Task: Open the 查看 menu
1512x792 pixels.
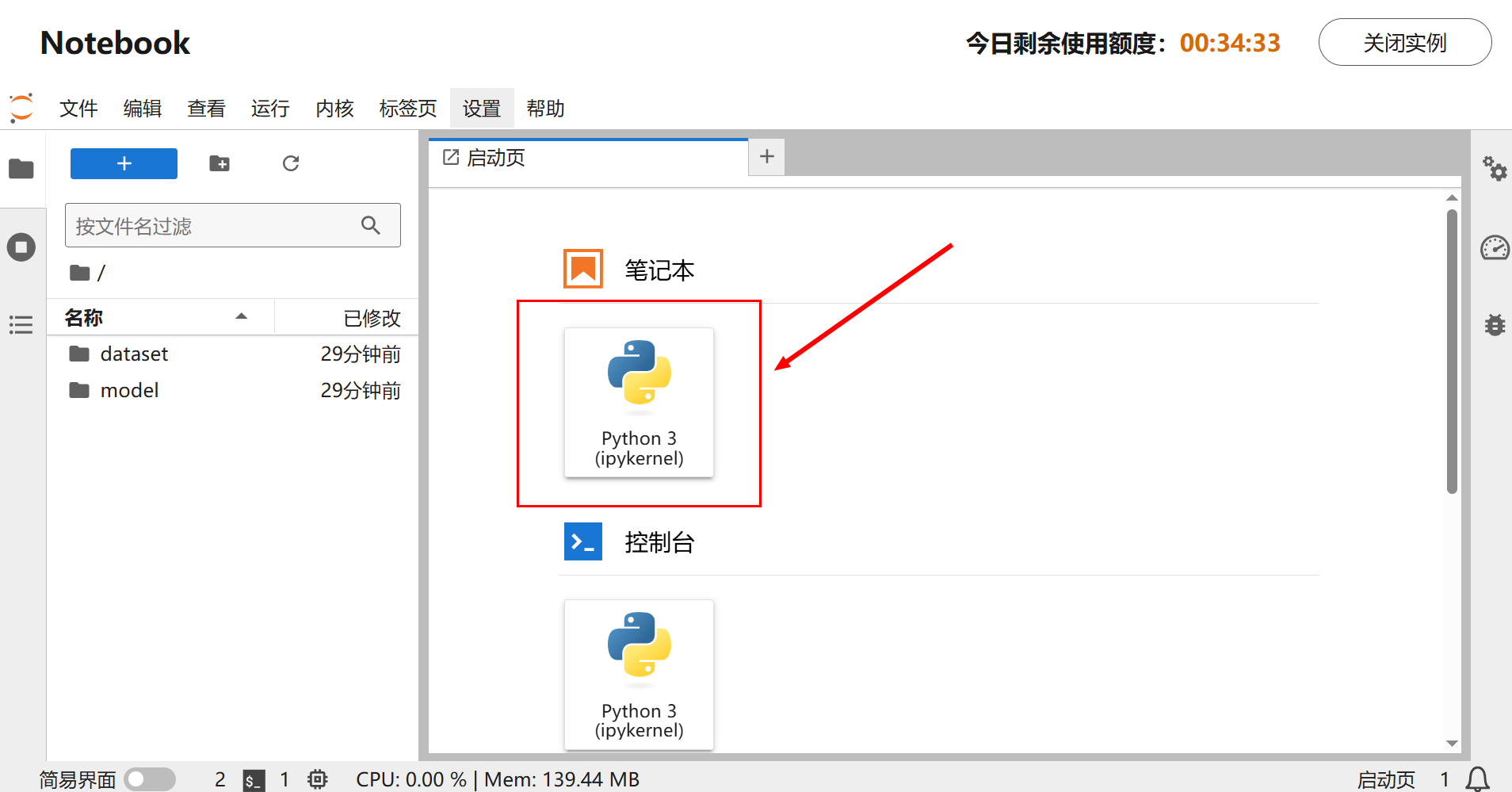Action: pos(206,109)
